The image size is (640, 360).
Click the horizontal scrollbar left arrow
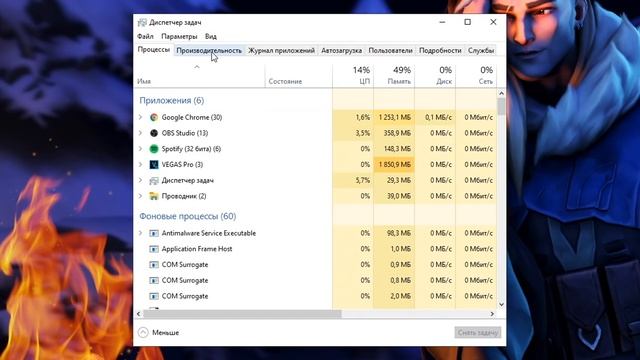pos(139,314)
